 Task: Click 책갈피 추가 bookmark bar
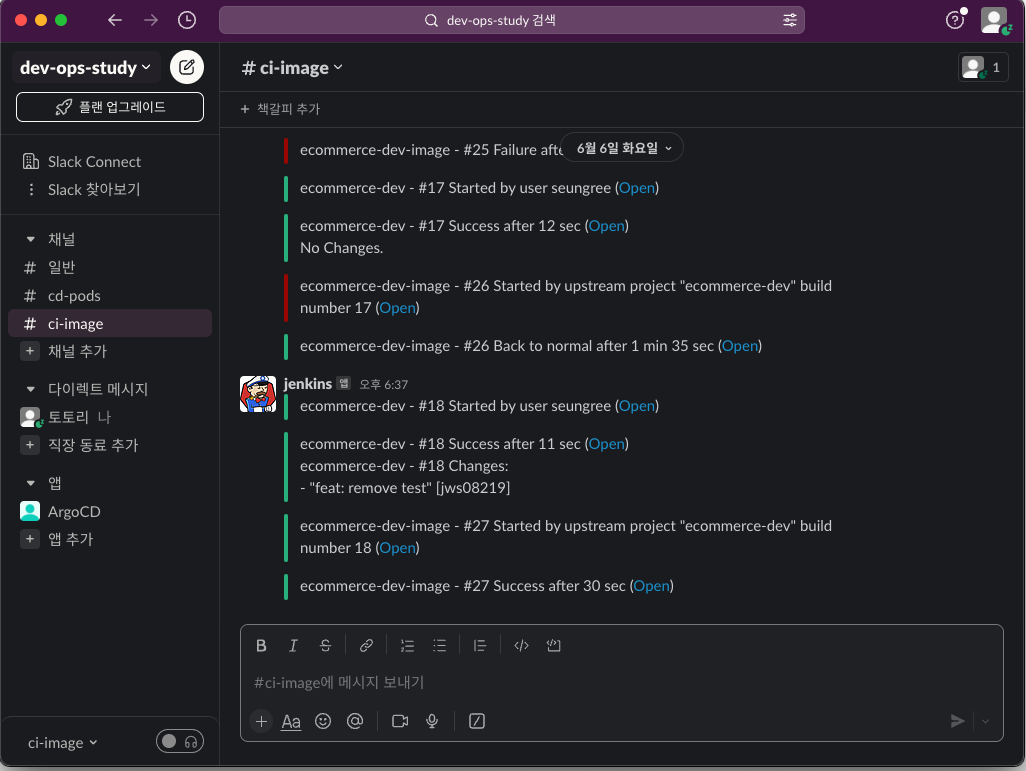(280, 109)
